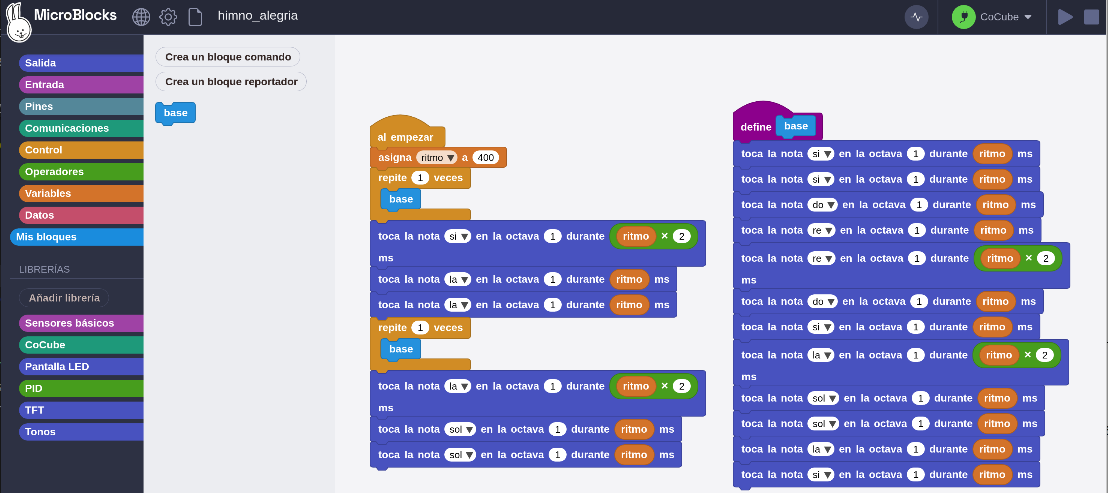The width and height of the screenshot is (1108, 493).
Task: Select the Variables category
Action: click(x=48, y=193)
